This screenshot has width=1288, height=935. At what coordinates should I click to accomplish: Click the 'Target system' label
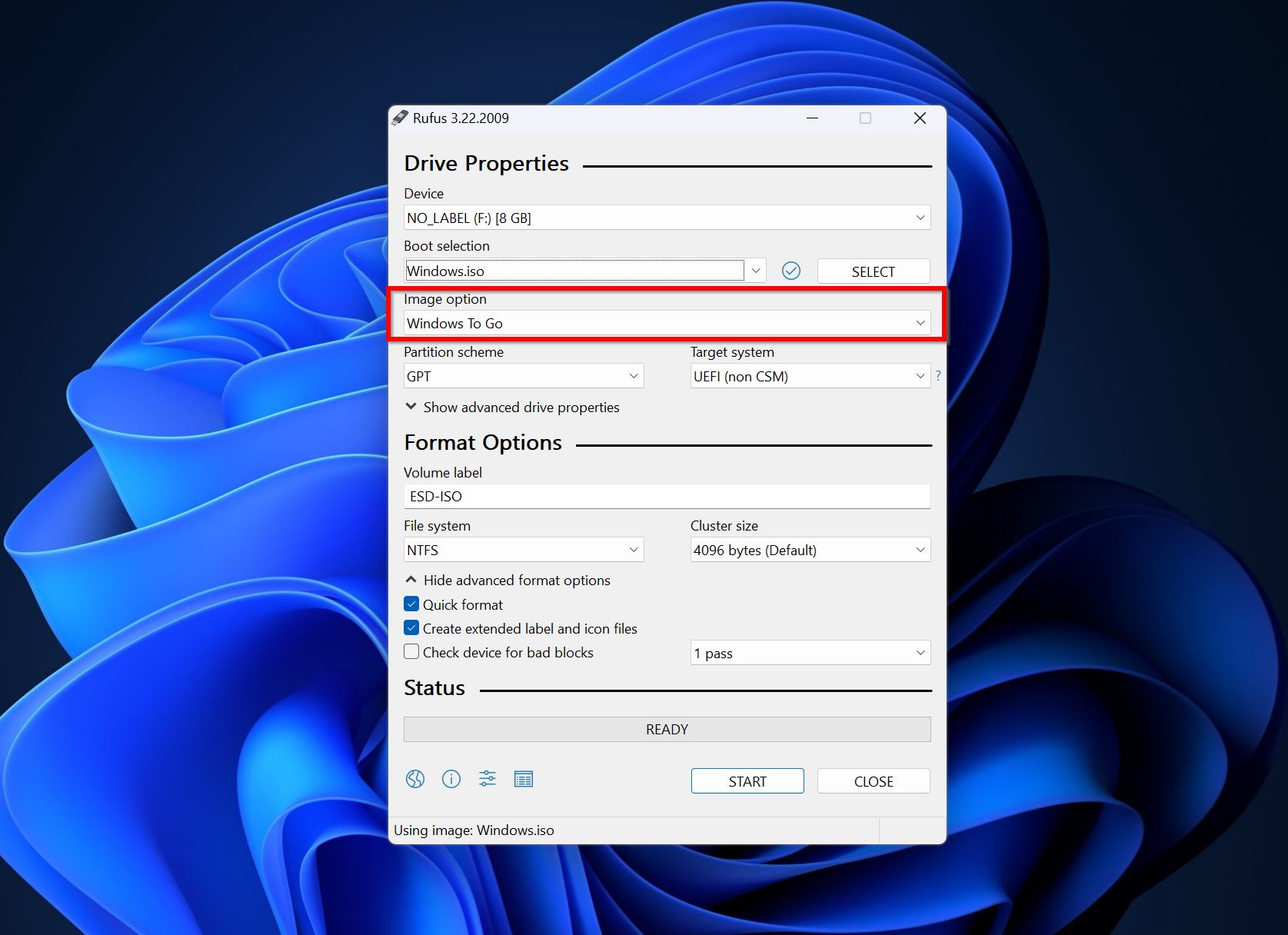pyautogui.click(x=732, y=352)
